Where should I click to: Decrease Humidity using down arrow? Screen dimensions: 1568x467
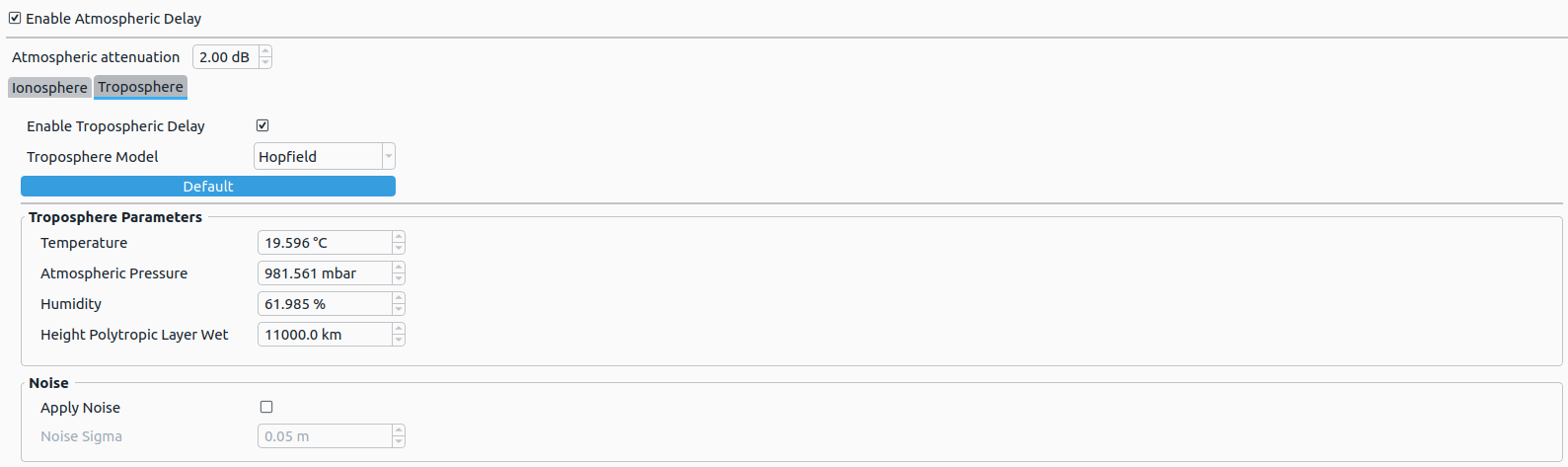coord(399,309)
